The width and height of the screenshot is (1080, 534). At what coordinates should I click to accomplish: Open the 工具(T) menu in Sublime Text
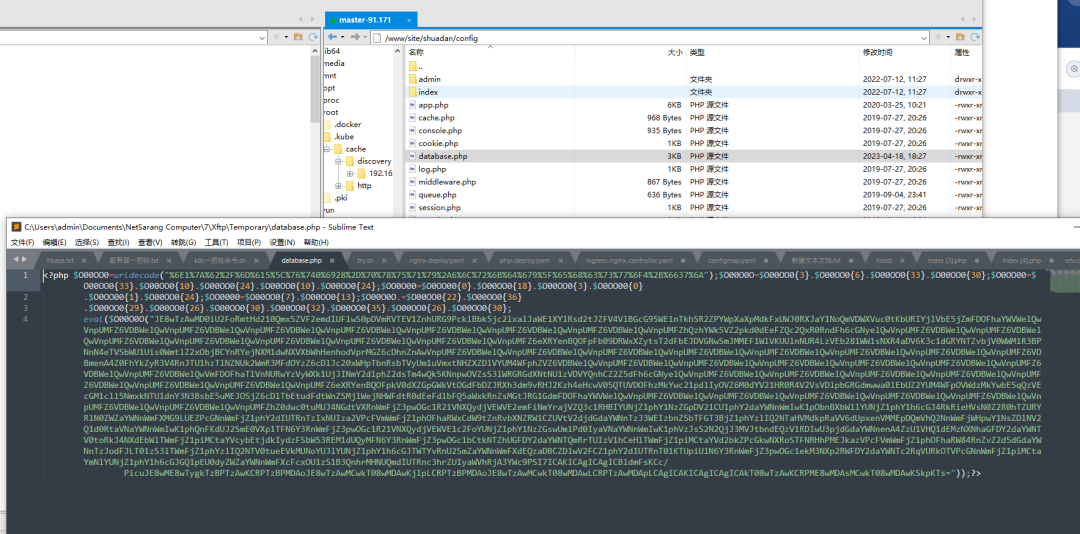coord(216,243)
